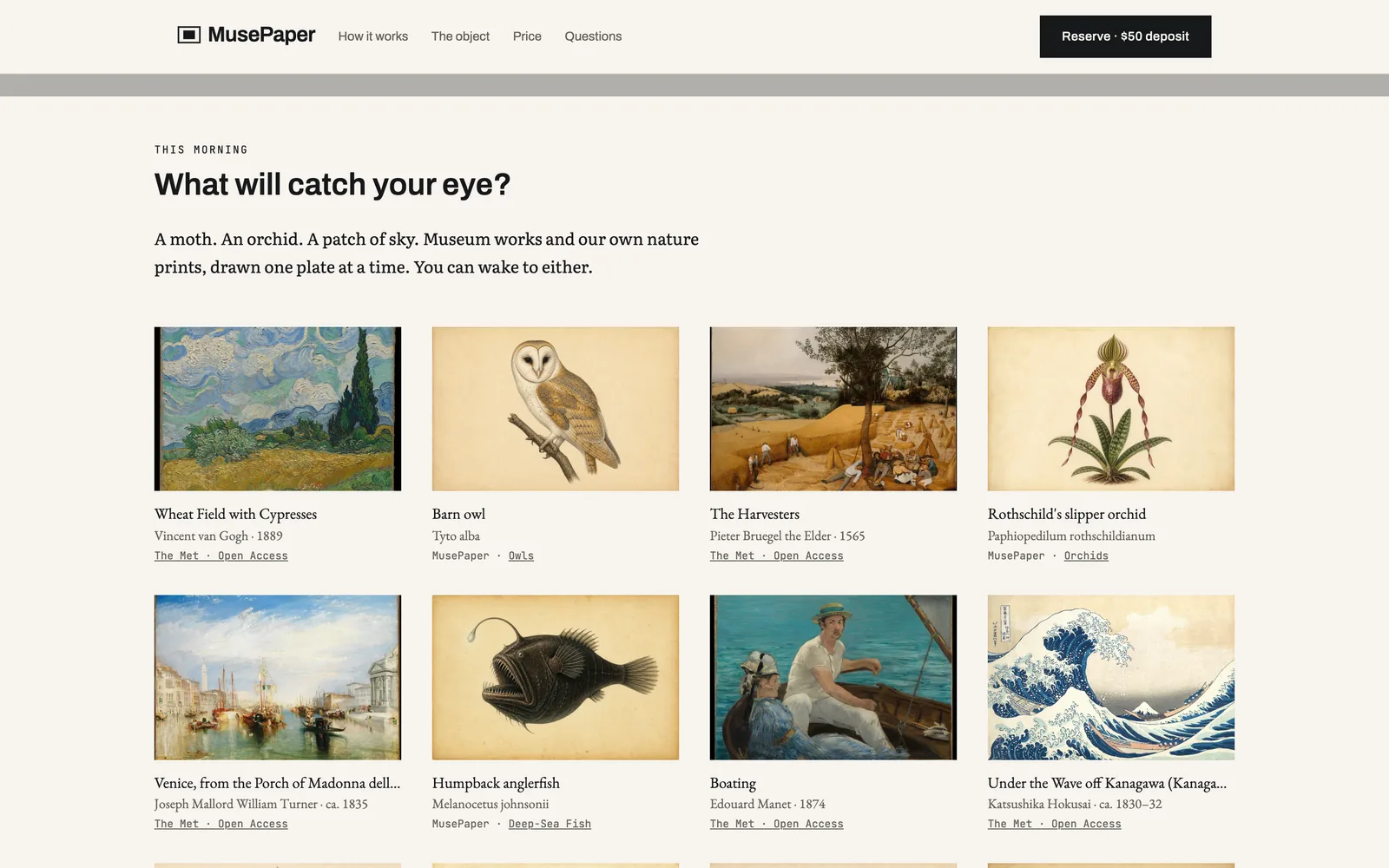Follow Met Open Access link under Venice
Screen dimensions: 1389x868
(221, 824)
